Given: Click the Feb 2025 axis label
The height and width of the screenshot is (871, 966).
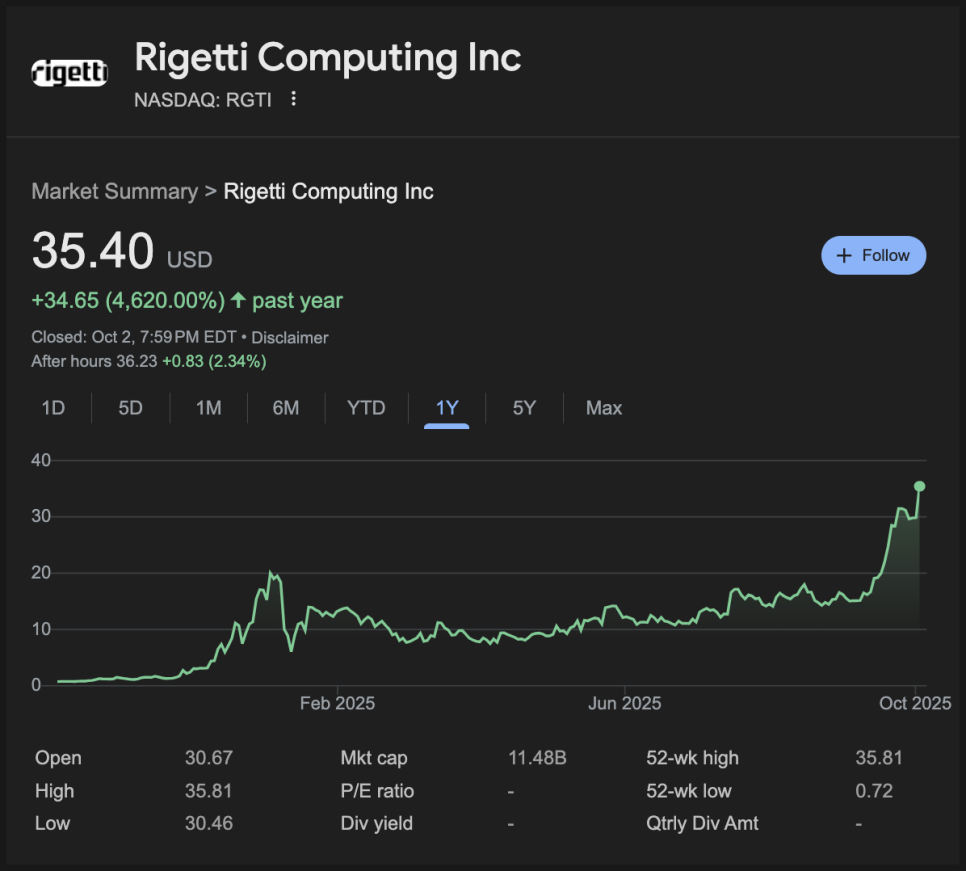Looking at the screenshot, I should coord(338,704).
